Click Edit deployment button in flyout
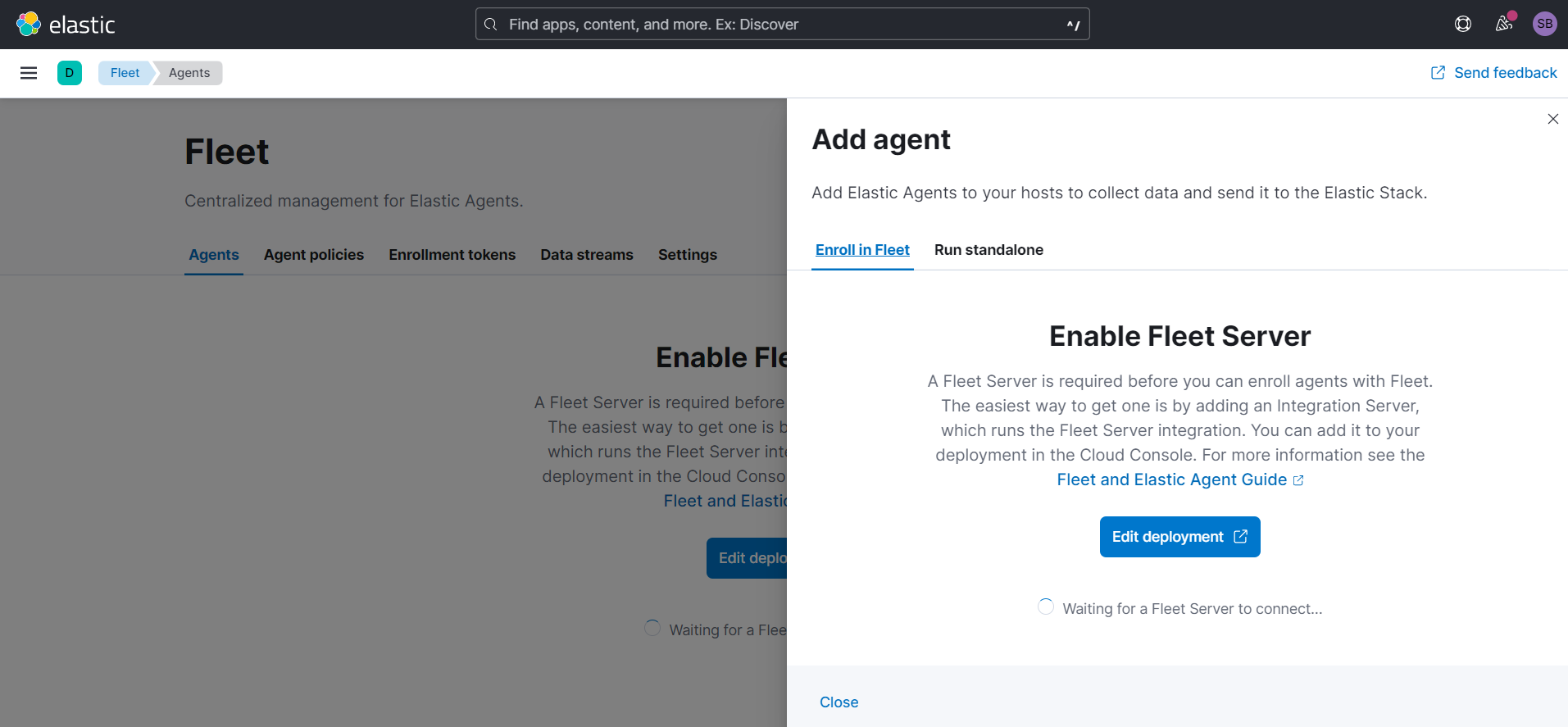 1179,537
